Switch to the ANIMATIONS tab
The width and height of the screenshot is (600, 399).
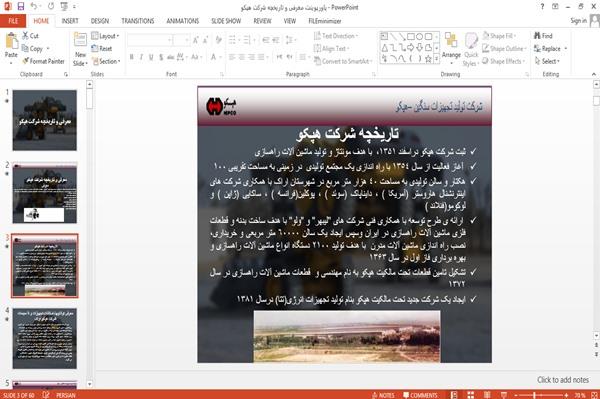tap(183, 21)
